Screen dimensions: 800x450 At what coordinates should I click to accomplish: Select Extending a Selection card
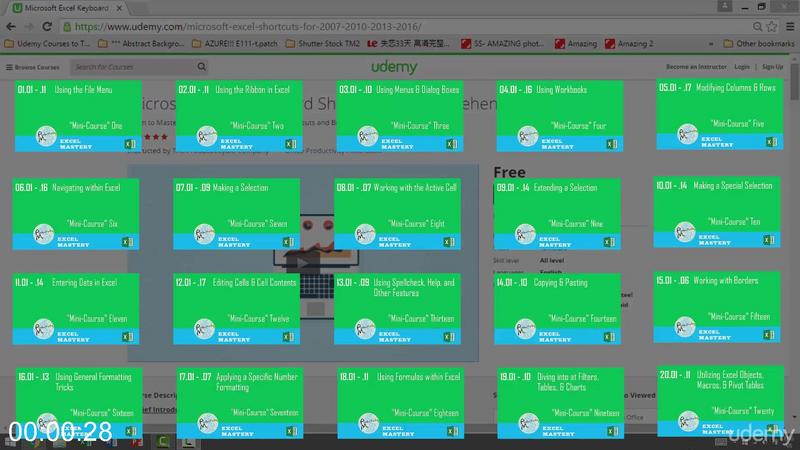tap(557, 214)
